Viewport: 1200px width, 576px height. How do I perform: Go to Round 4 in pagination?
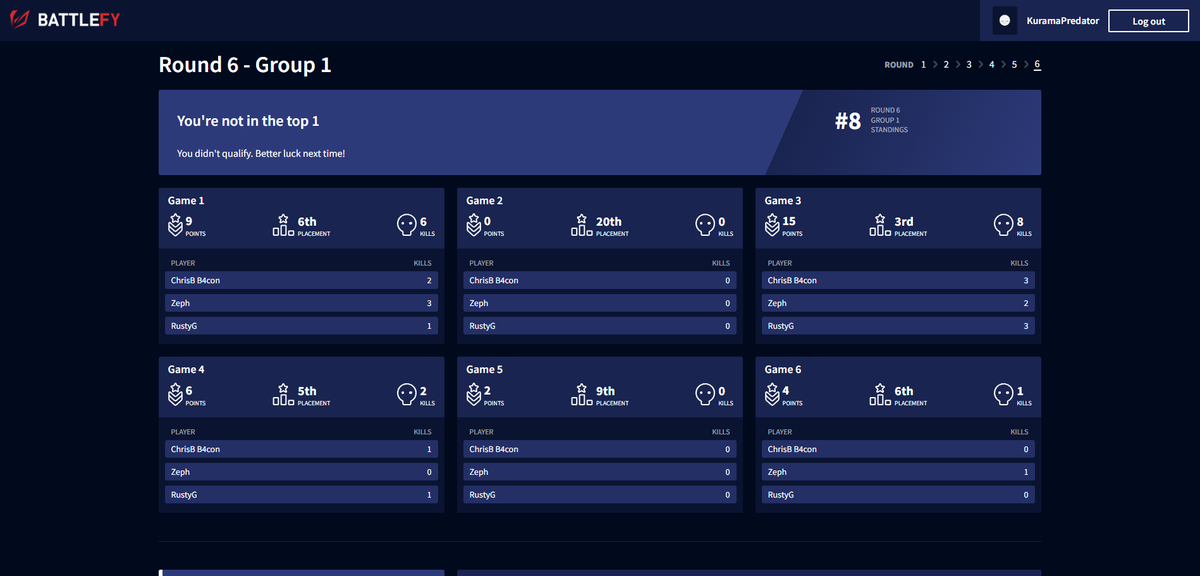click(x=992, y=64)
